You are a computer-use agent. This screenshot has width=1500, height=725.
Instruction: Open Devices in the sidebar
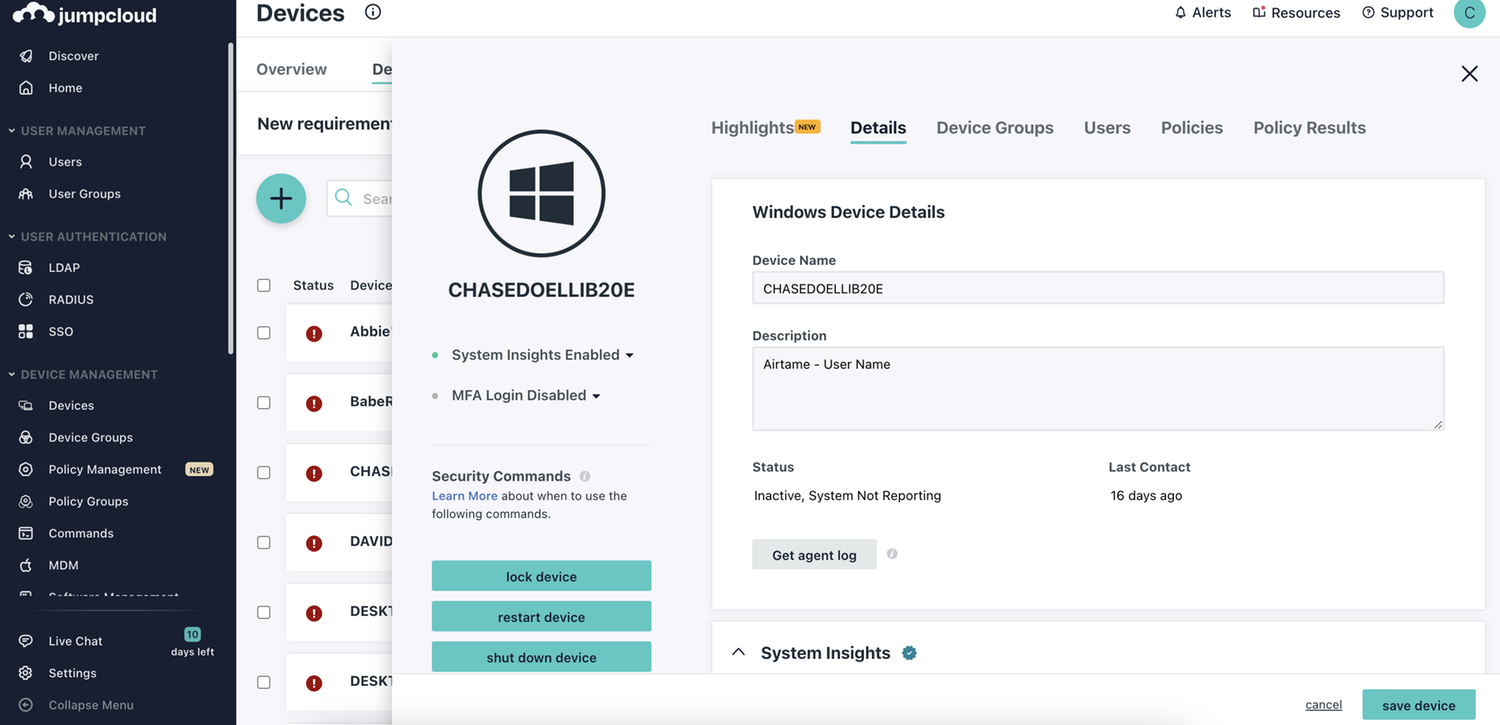click(x=71, y=406)
